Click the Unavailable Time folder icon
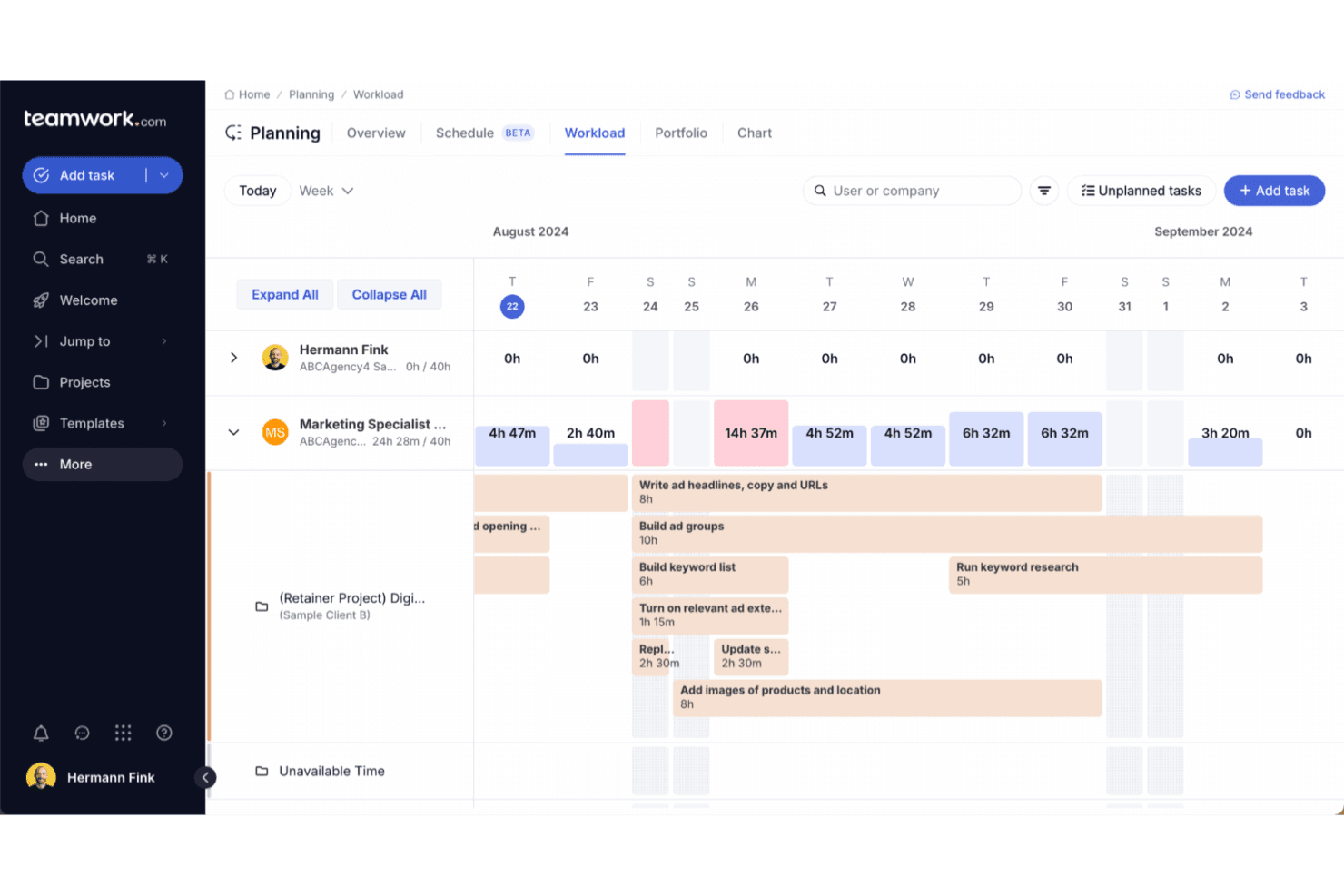 (x=262, y=771)
